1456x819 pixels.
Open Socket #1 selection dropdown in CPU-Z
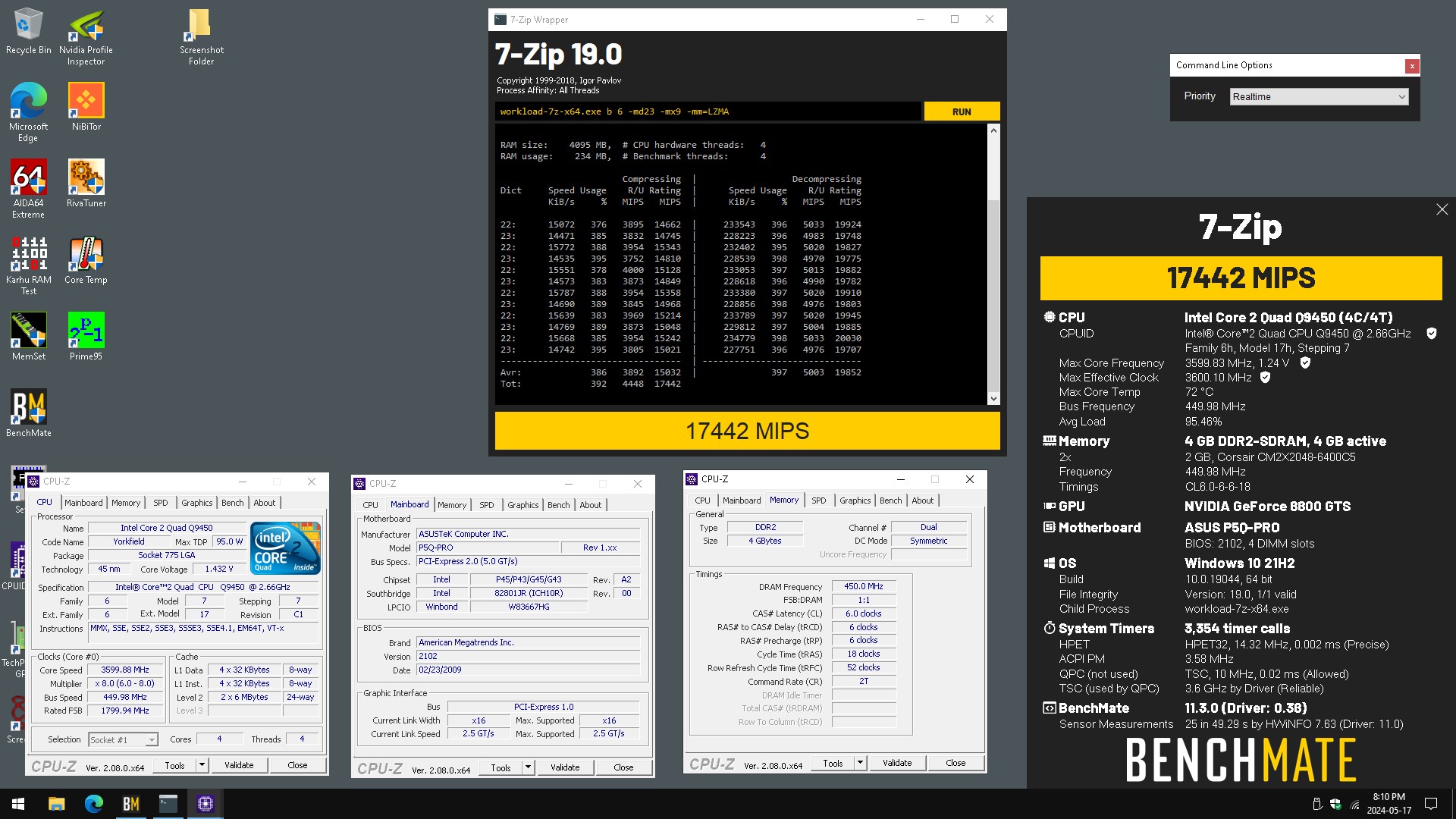[123, 739]
